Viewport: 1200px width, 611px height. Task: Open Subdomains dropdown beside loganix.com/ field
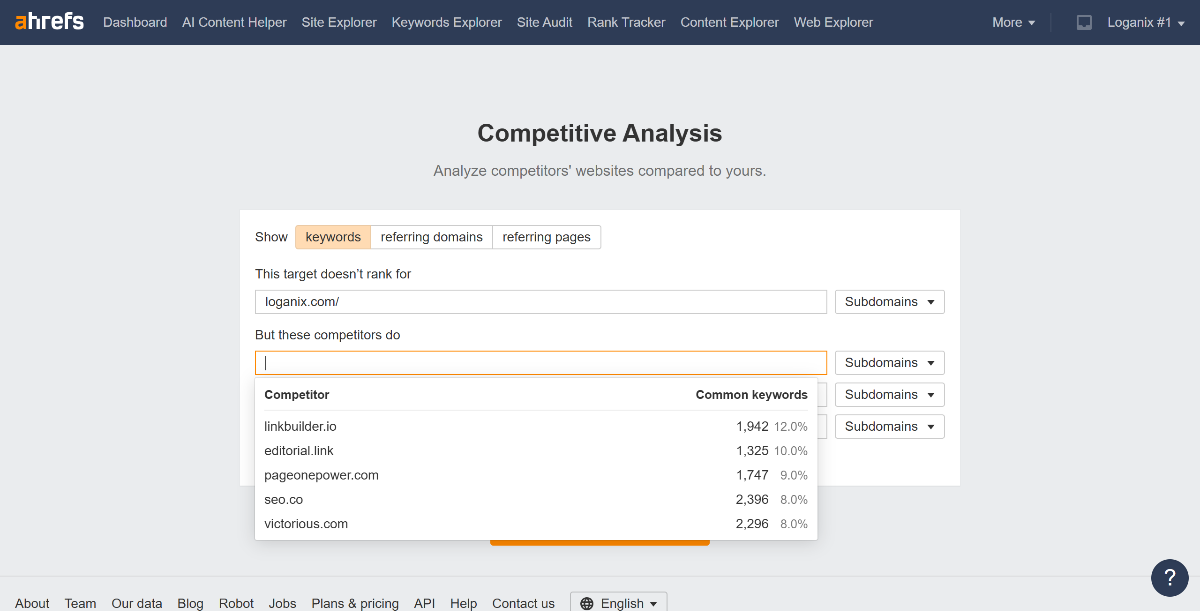pos(890,302)
